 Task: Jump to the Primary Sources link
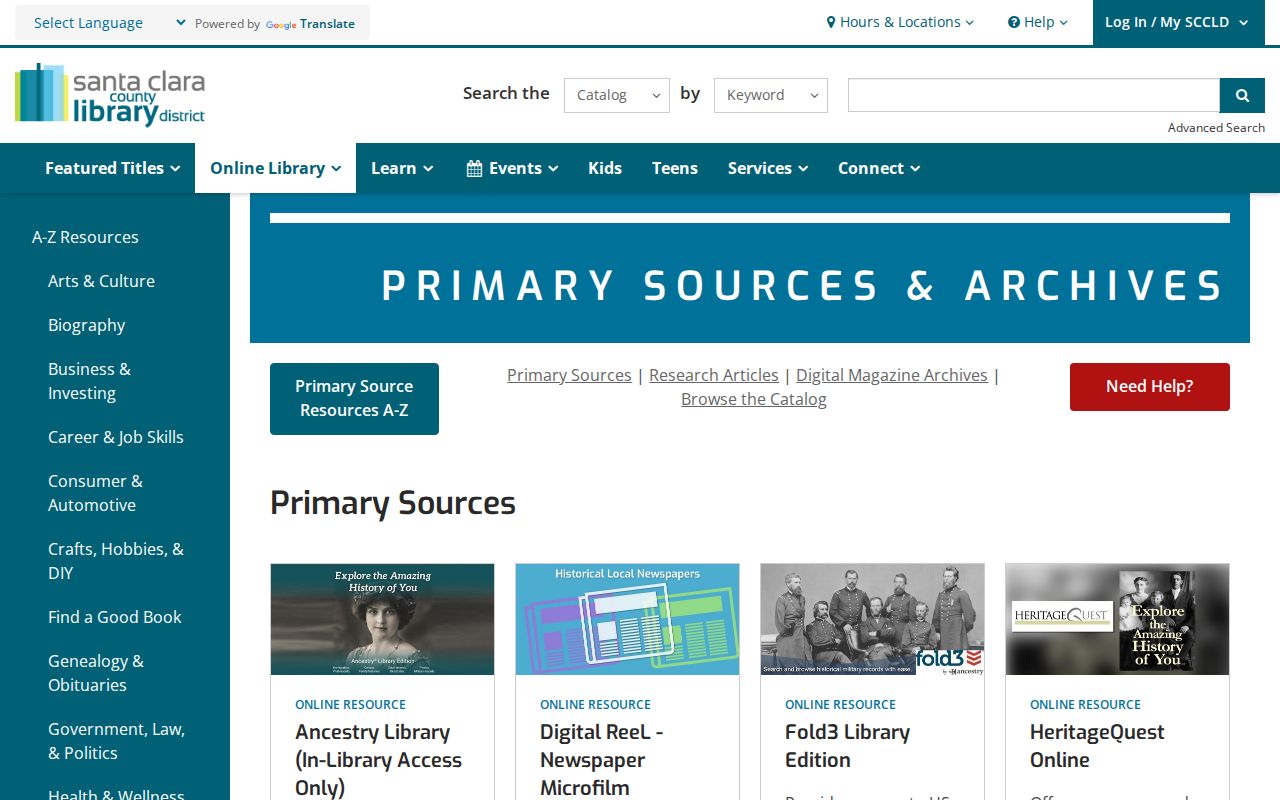(569, 375)
